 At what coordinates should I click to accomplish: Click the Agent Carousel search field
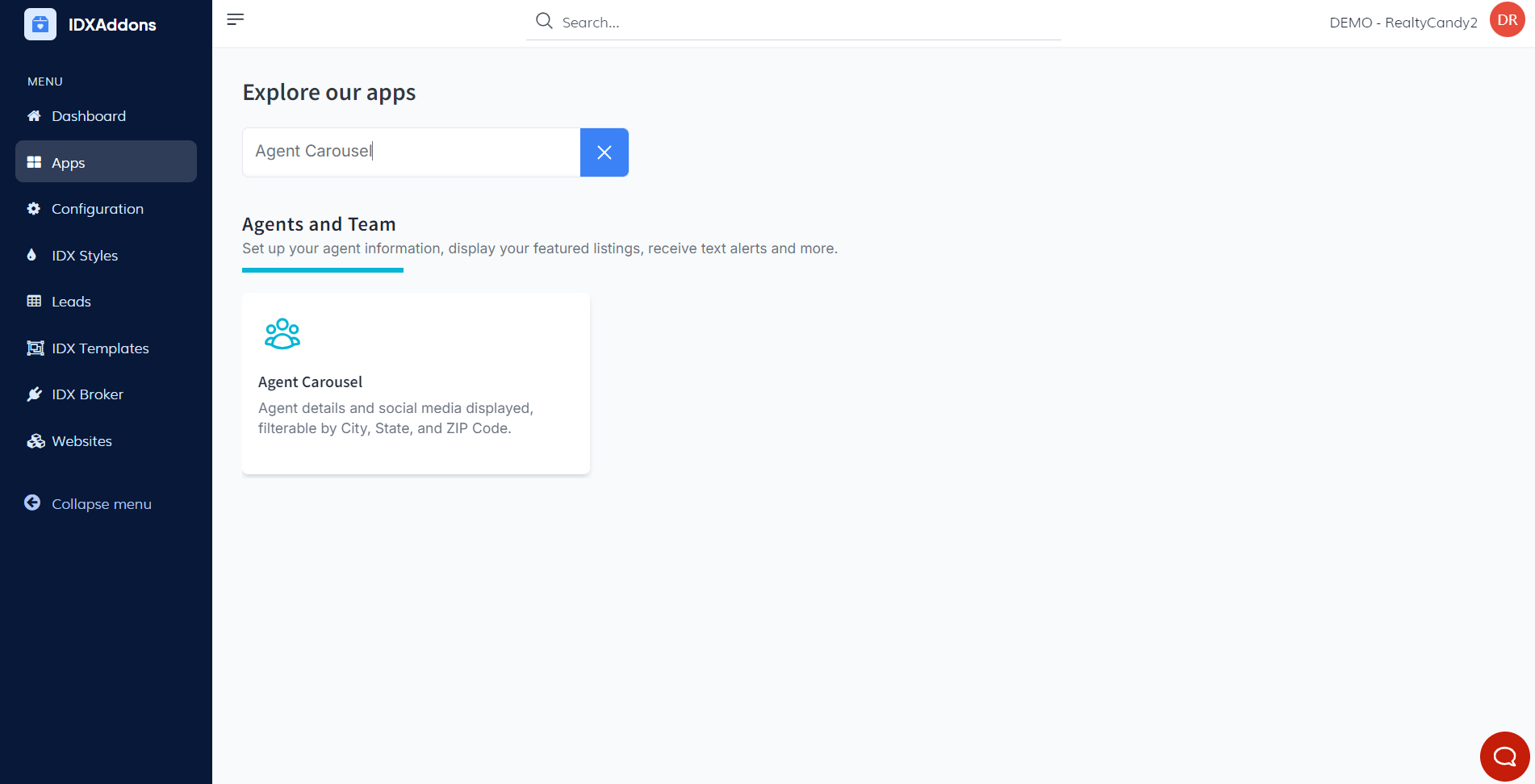point(411,152)
